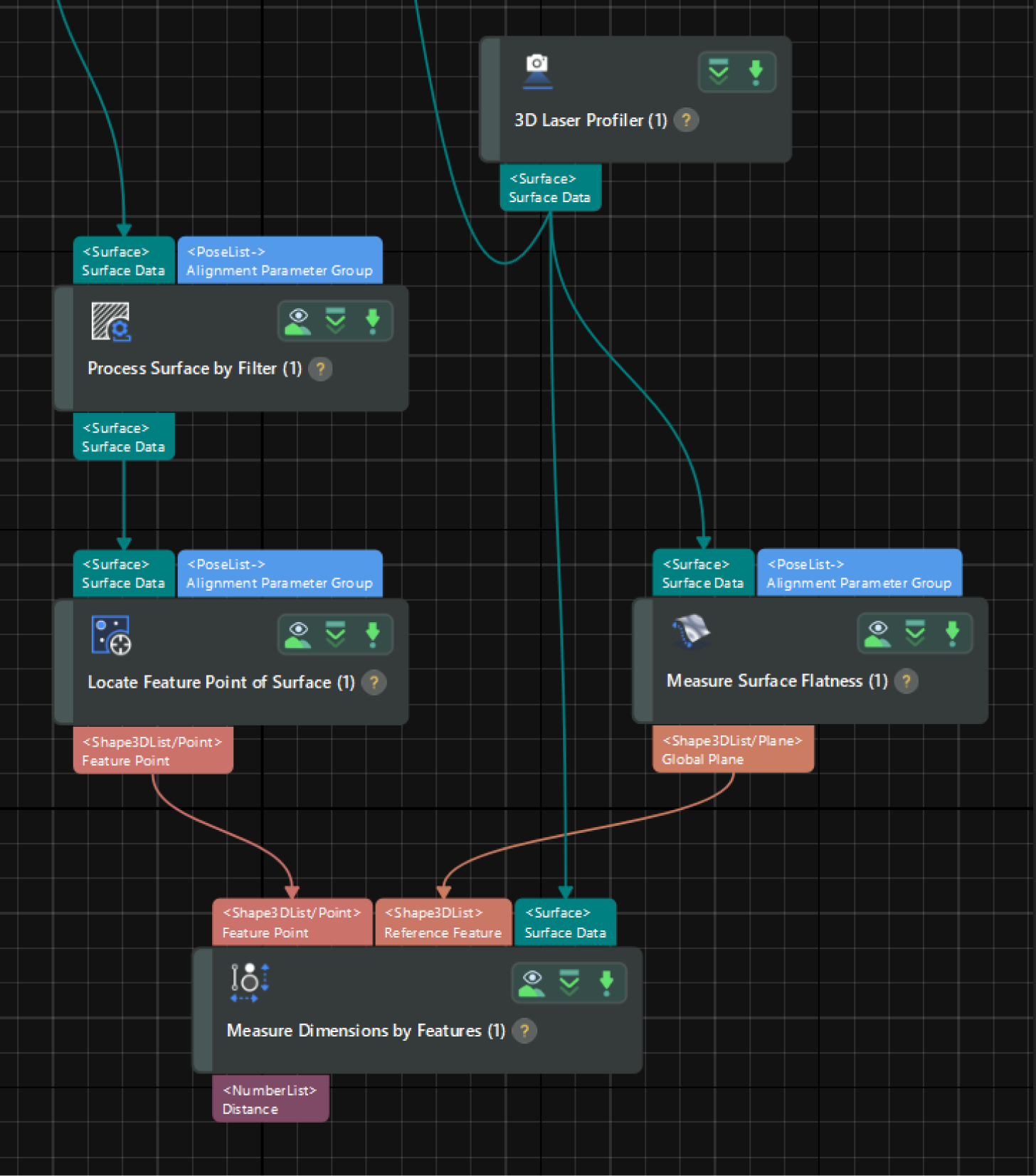Click the Process Surface by Filter step icon

pyautogui.click(x=111, y=321)
